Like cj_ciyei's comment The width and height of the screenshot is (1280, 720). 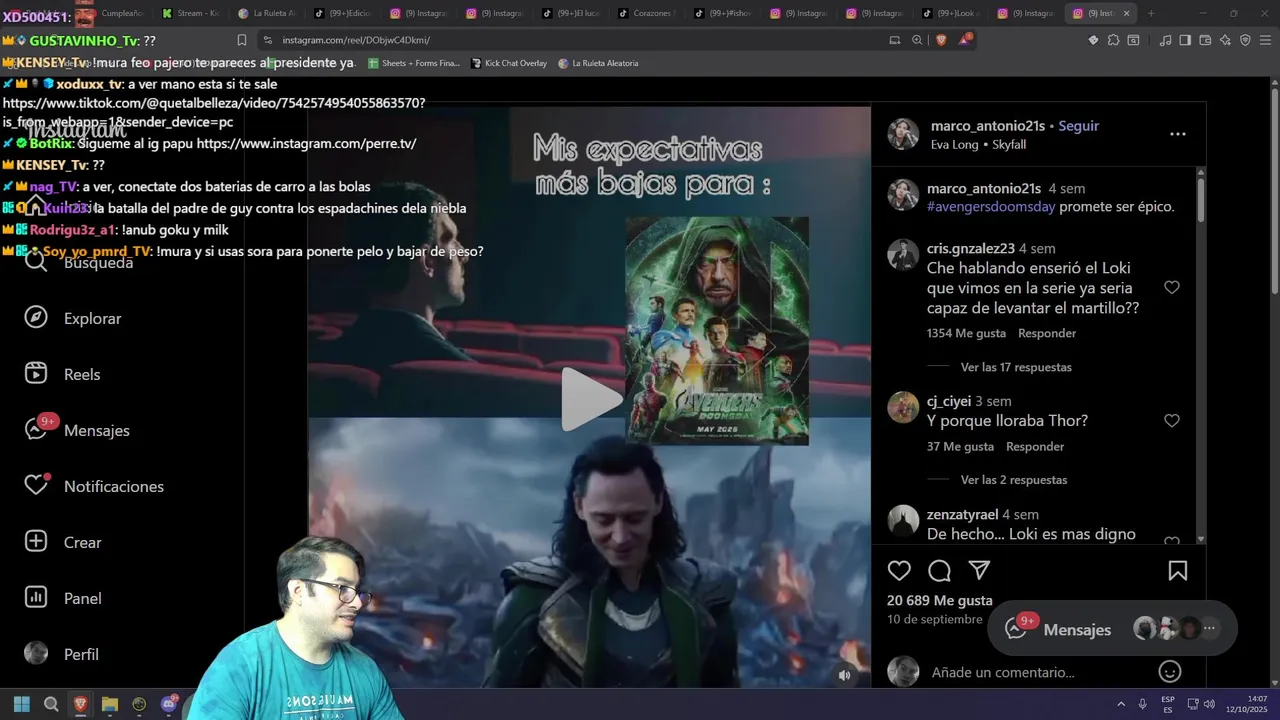(1171, 421)
